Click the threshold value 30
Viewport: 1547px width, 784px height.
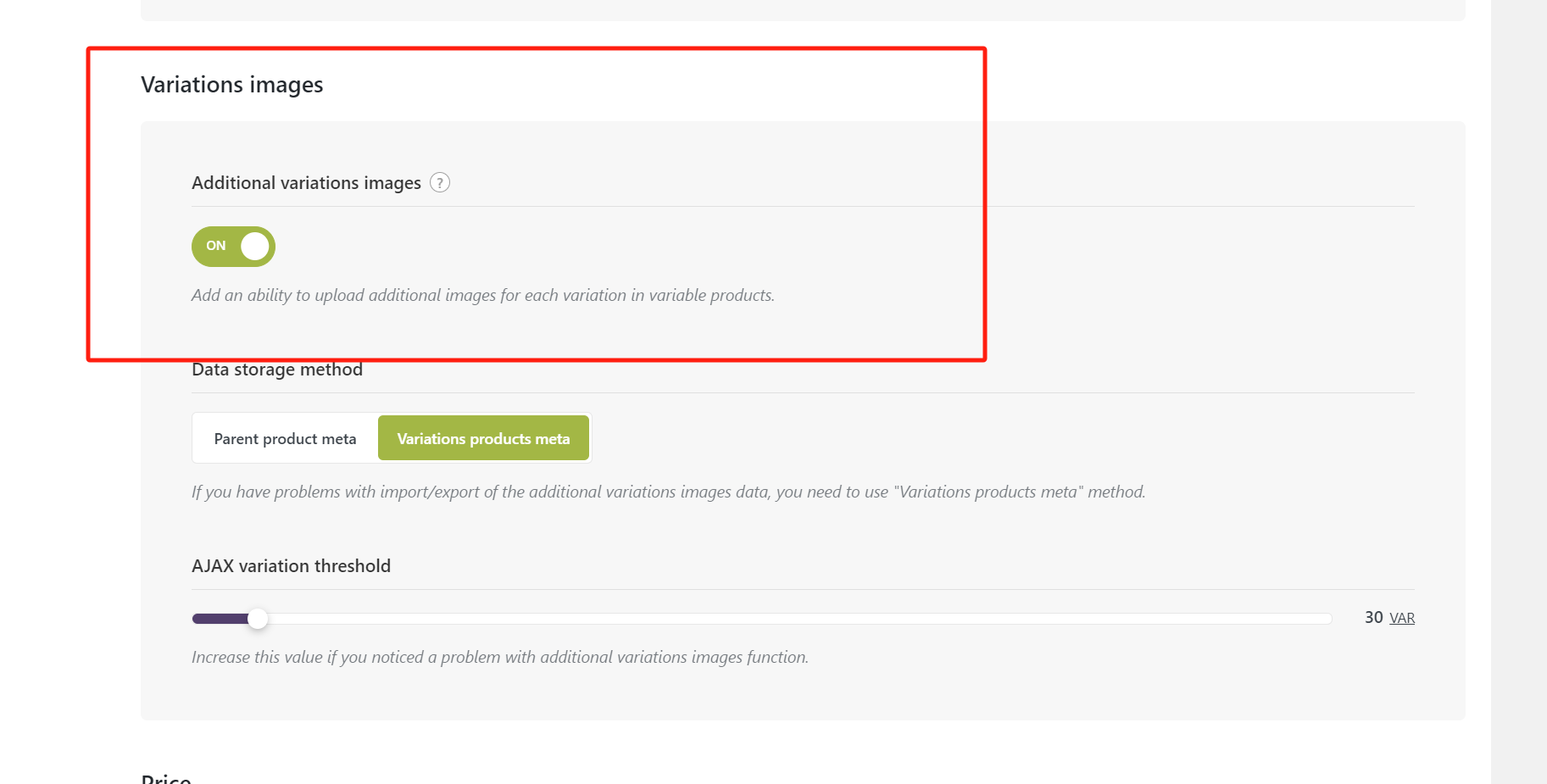point(1373,618)
